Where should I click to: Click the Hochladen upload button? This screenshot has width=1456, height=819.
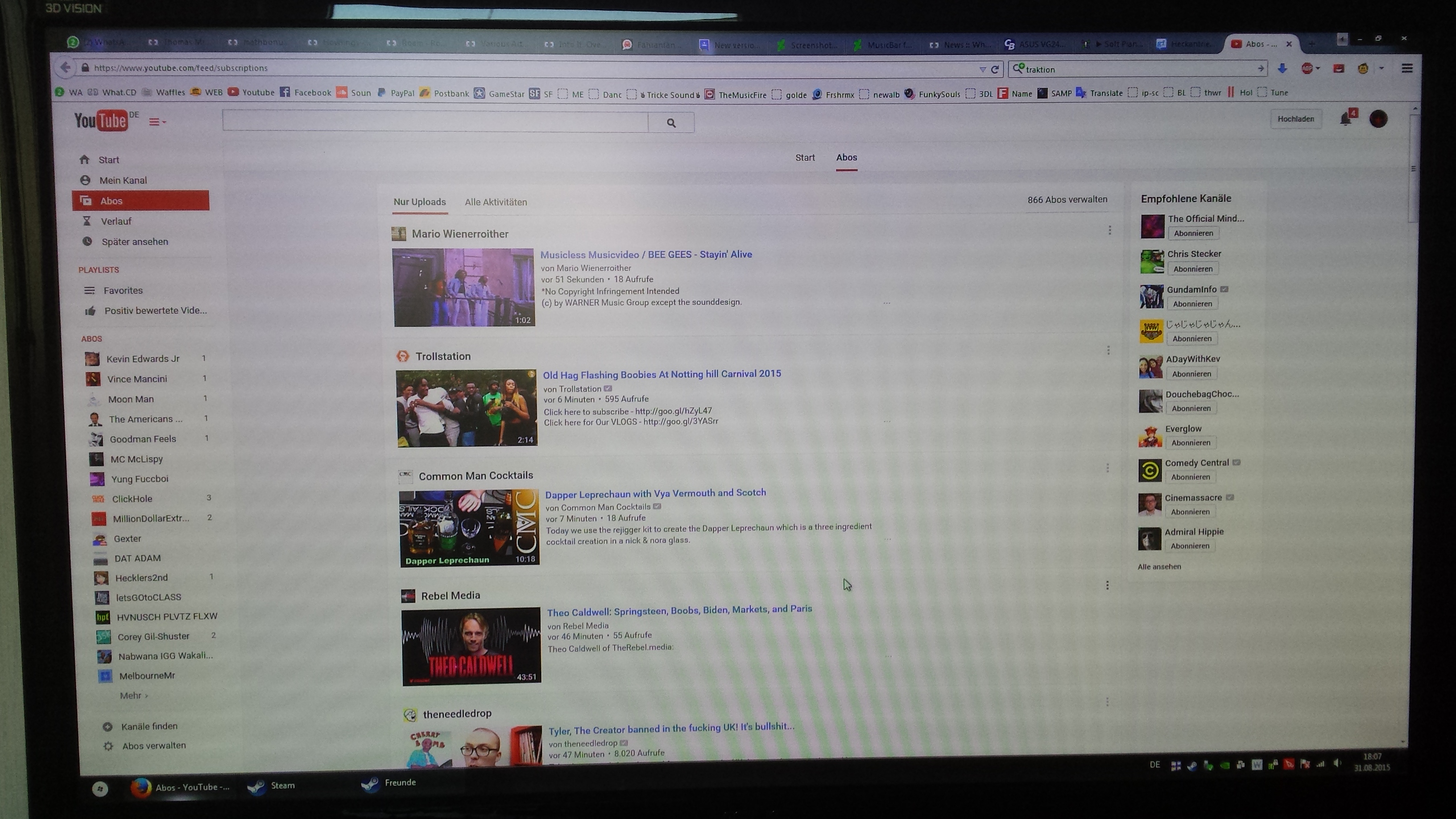tap(1295, 119)
